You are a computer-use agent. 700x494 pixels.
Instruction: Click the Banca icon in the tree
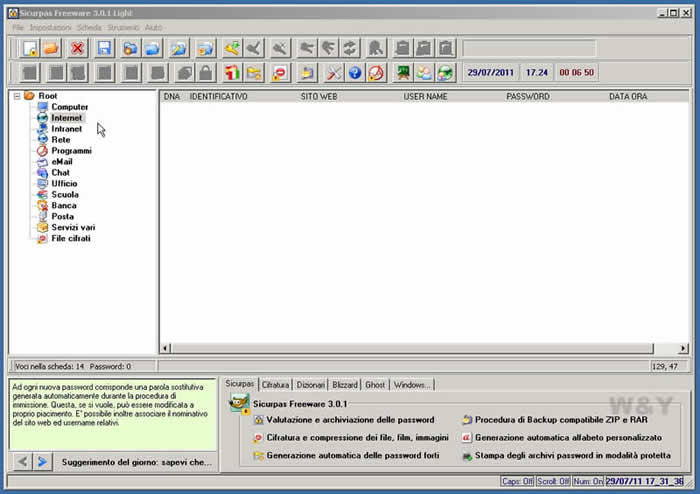tap(42, 205)
